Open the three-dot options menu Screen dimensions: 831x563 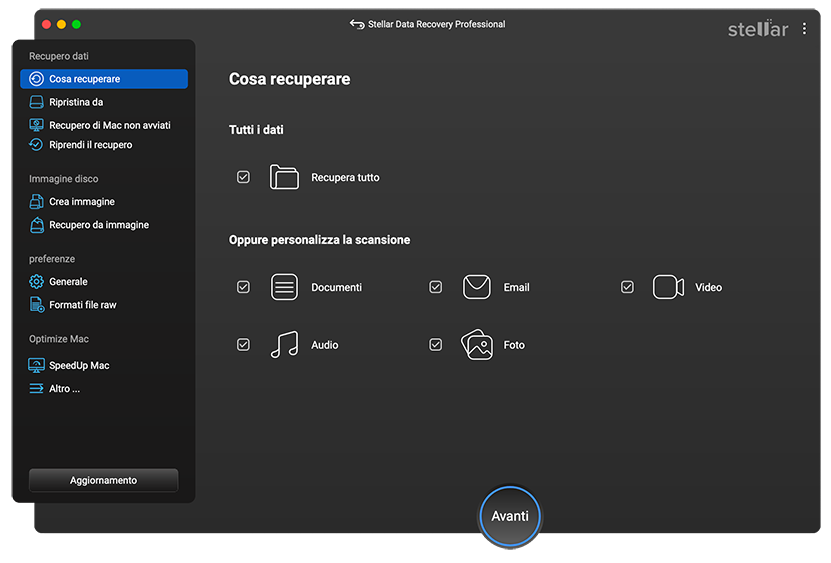[804, 29]
